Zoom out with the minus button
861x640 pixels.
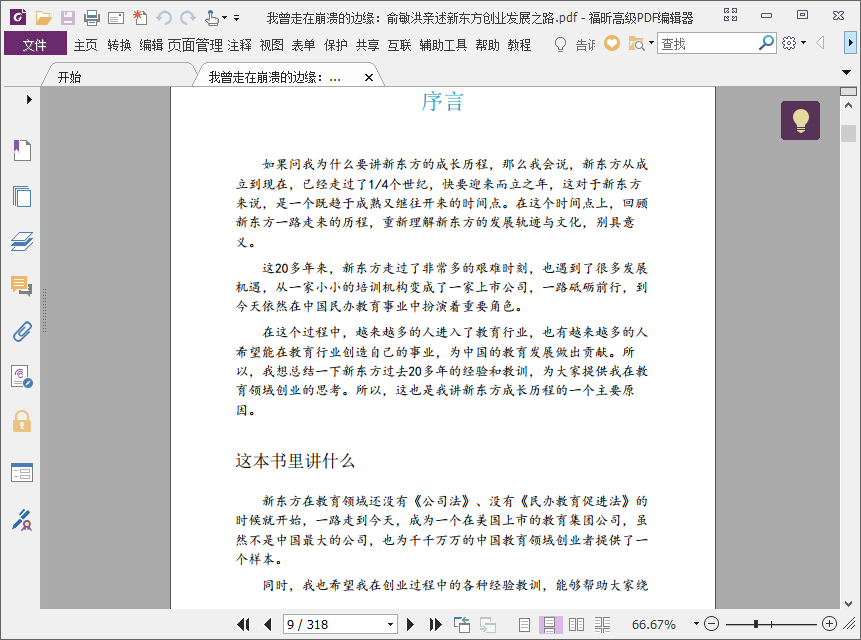click(x=711, y=624)
